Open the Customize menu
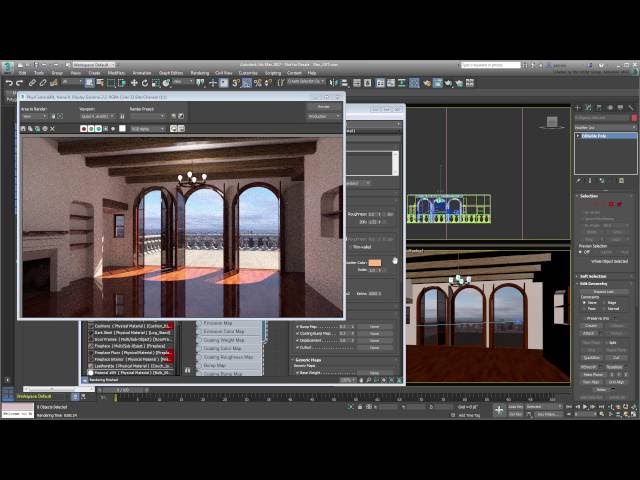 click(x=248, y=73)
